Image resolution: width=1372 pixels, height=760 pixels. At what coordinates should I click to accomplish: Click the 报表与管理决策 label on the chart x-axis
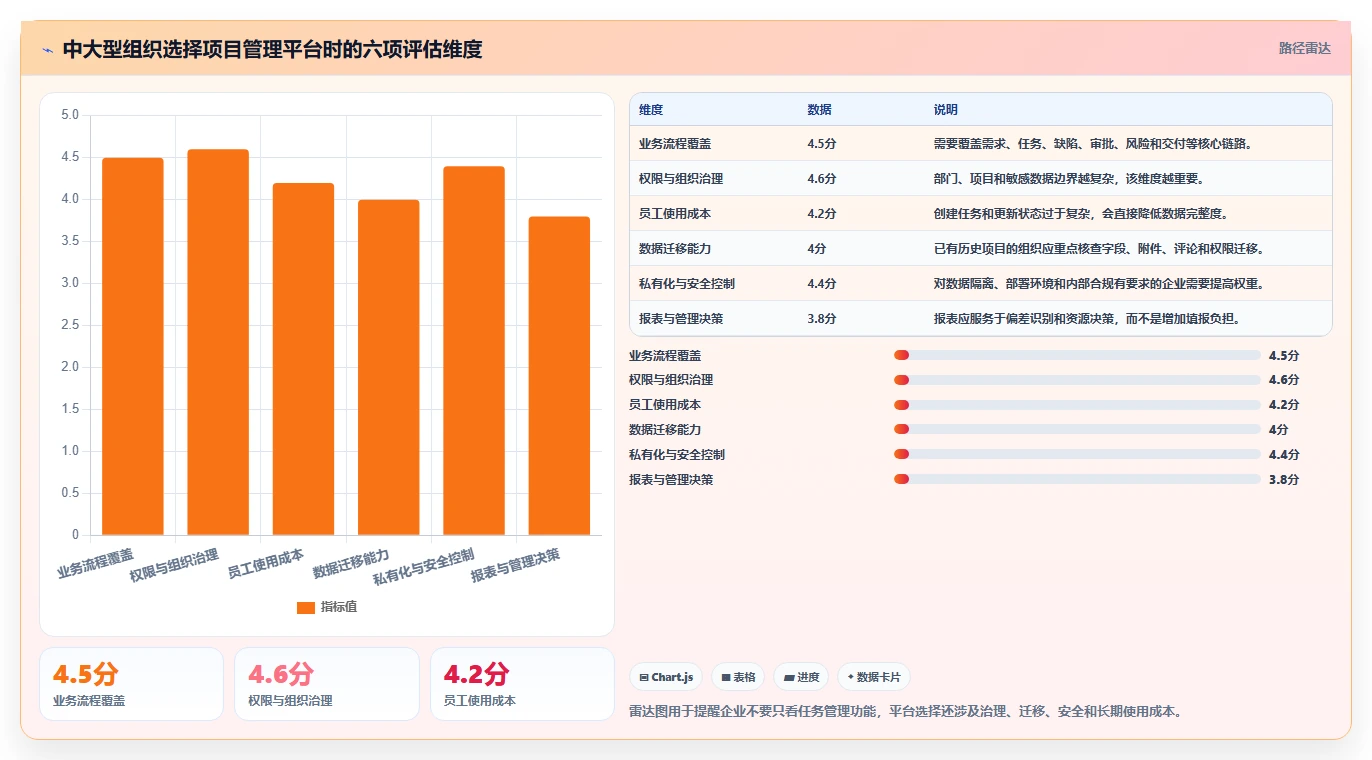pyautogui.click(x=516, y=566)
